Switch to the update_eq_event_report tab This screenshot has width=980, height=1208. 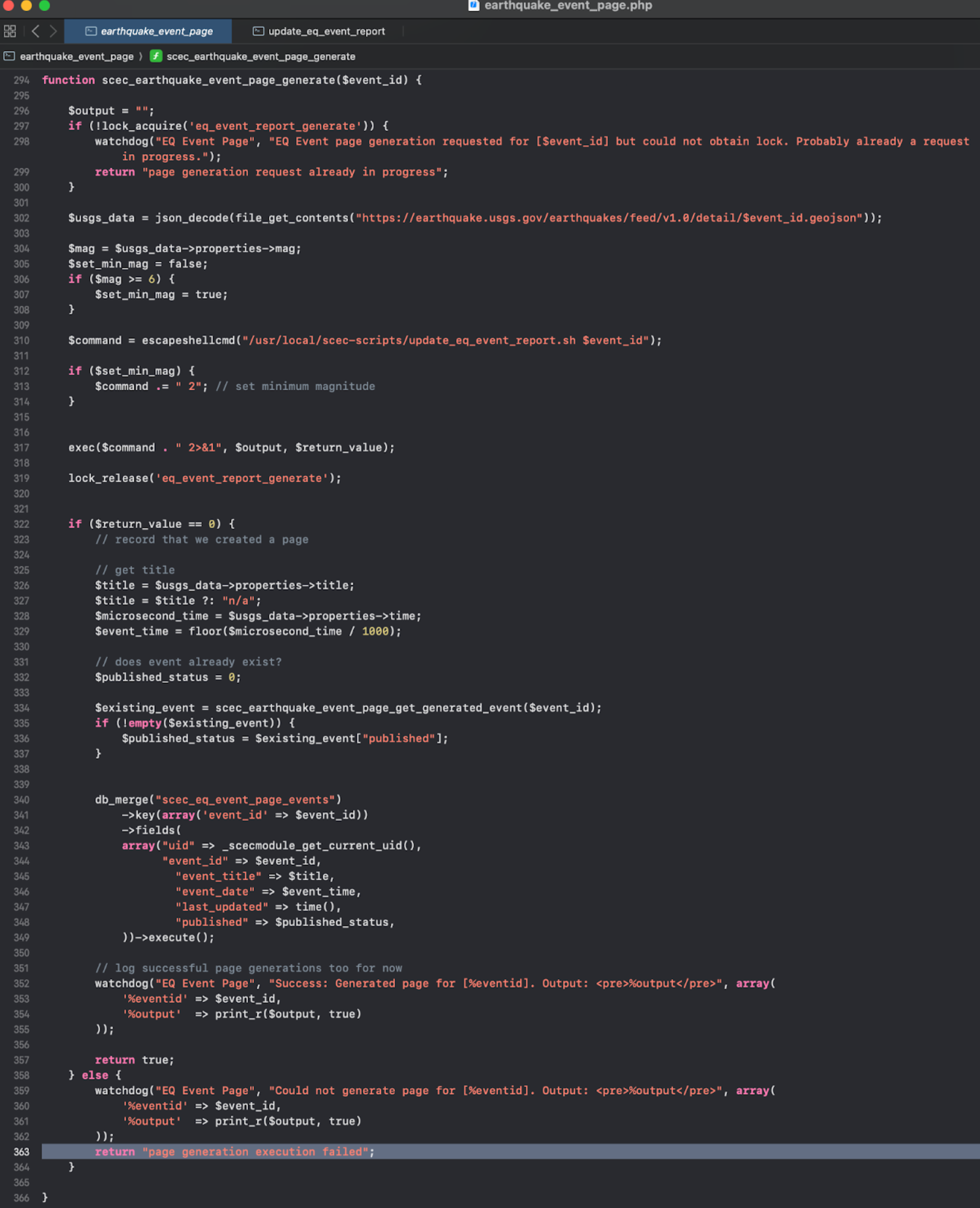click(319, 31)
